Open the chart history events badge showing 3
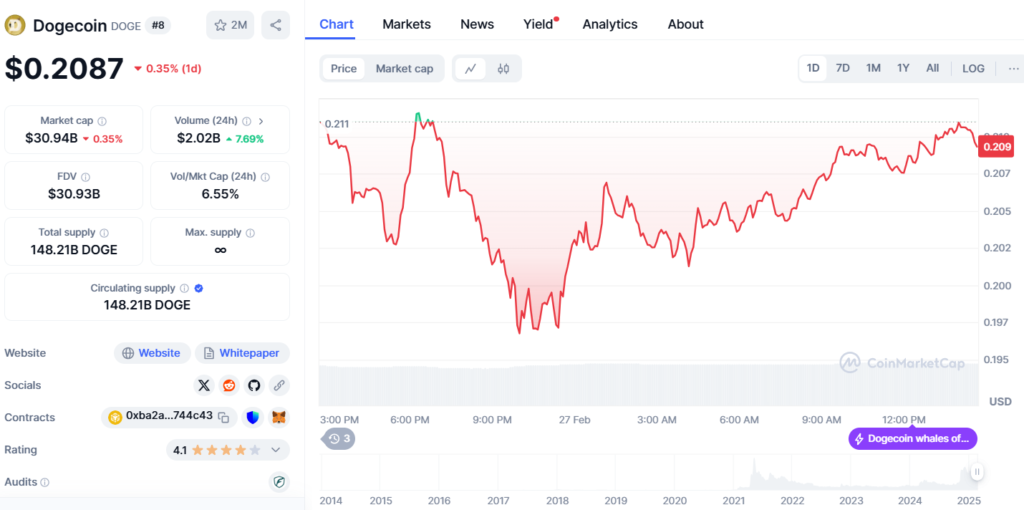 (x=340, y=438)
